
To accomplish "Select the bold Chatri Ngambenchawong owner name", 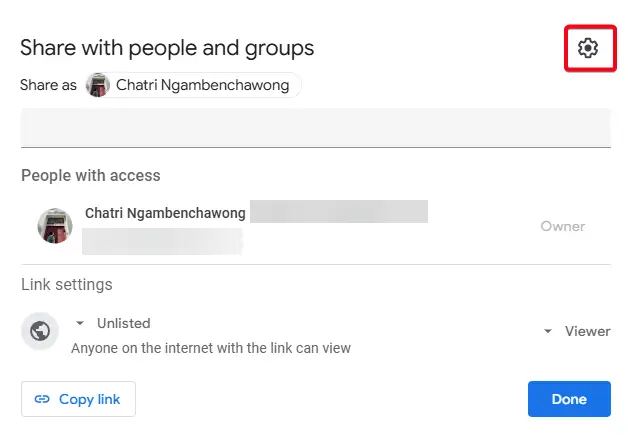I will tap(165, 213).
